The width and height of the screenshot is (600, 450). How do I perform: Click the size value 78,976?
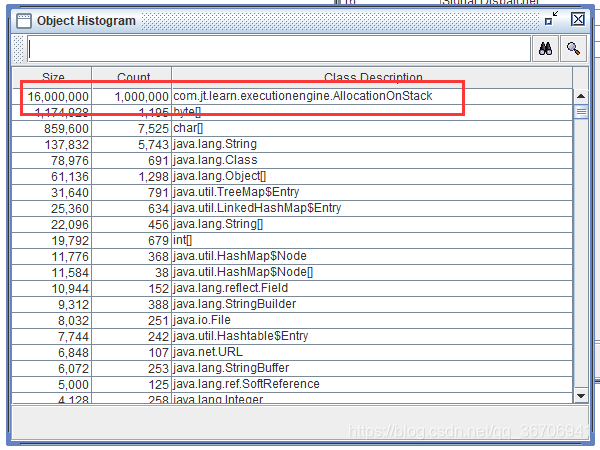[70, 161]
